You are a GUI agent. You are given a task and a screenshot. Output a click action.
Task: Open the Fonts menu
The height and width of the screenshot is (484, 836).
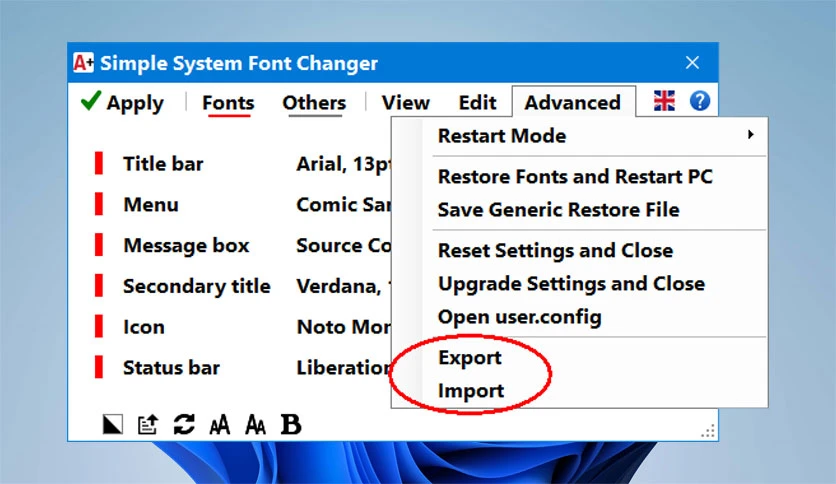(x=228, y=102)
